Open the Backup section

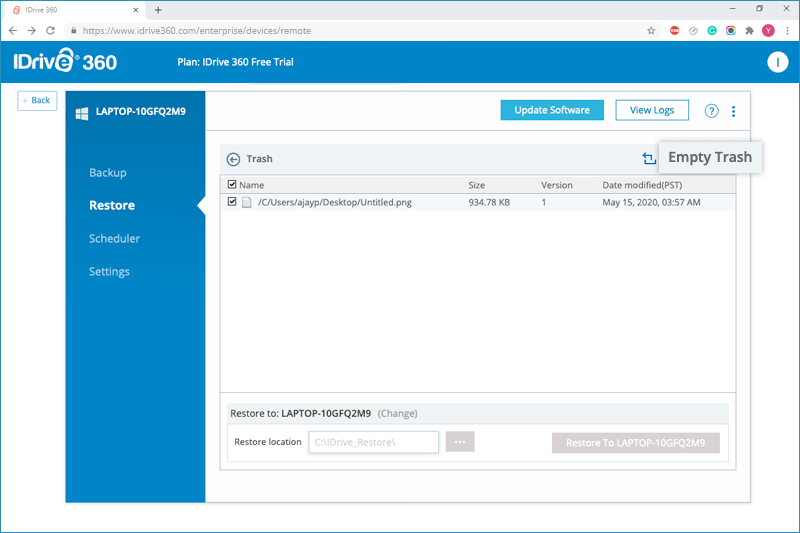coord(108,173)
